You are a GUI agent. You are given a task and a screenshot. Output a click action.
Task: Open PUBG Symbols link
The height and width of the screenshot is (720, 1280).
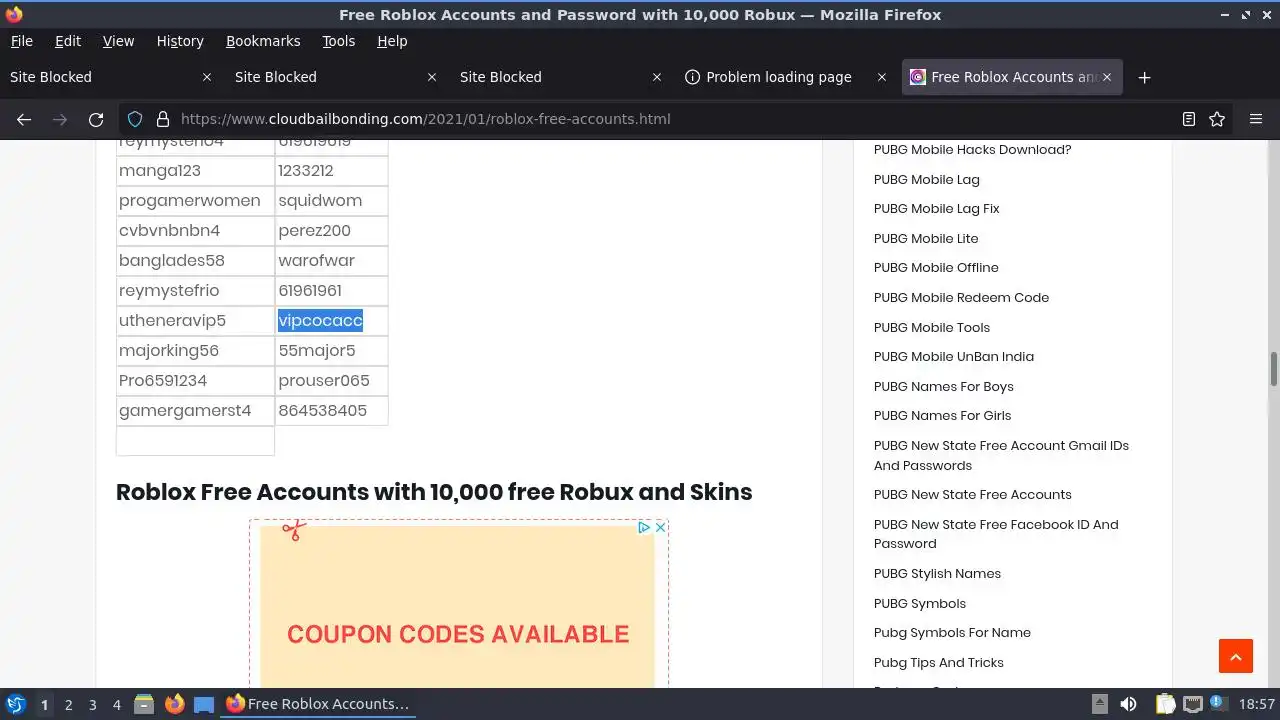pos(920,604)
